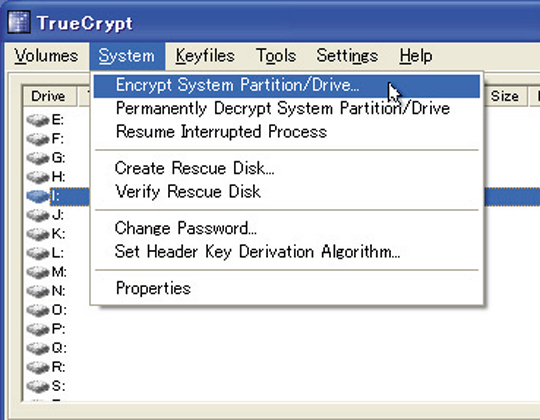Click the Size column header
540x420 pixels.
click(x=505, y=96)
